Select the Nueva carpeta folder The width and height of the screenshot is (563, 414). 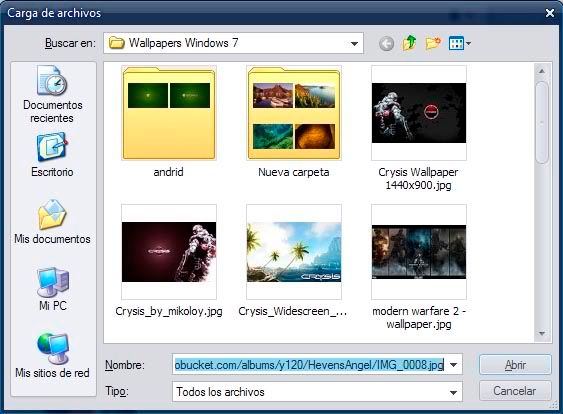(x=294, y=121)
